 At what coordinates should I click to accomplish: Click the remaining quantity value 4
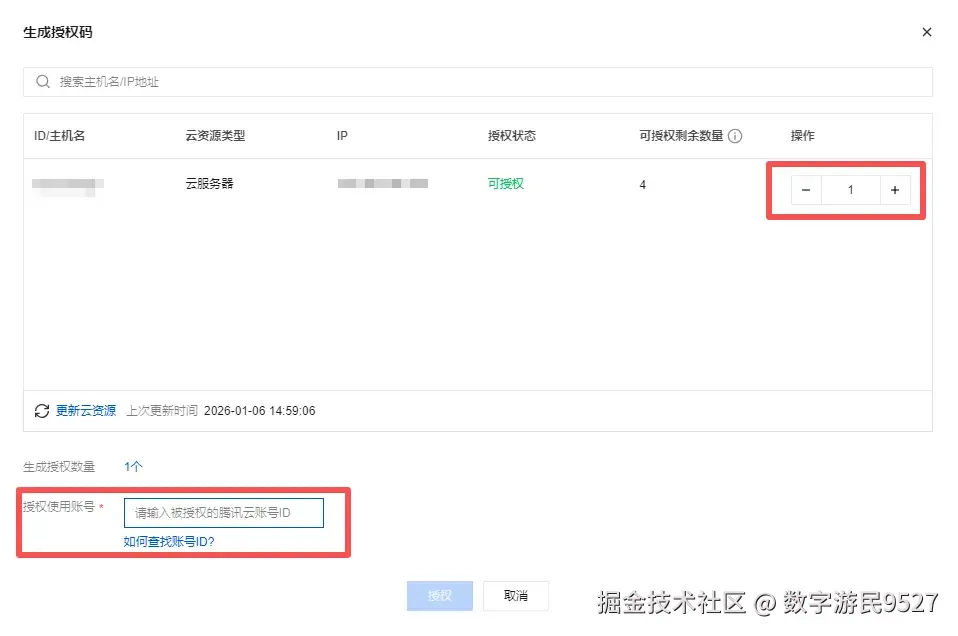pos(643,184)
